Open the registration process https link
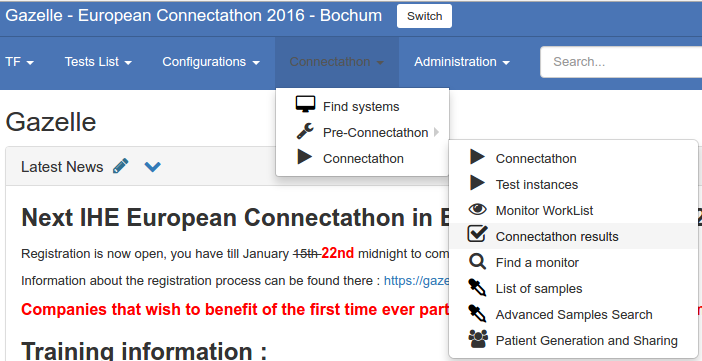Image resolution: width=702 pixels, height=361 pixels. click(416, 281)
